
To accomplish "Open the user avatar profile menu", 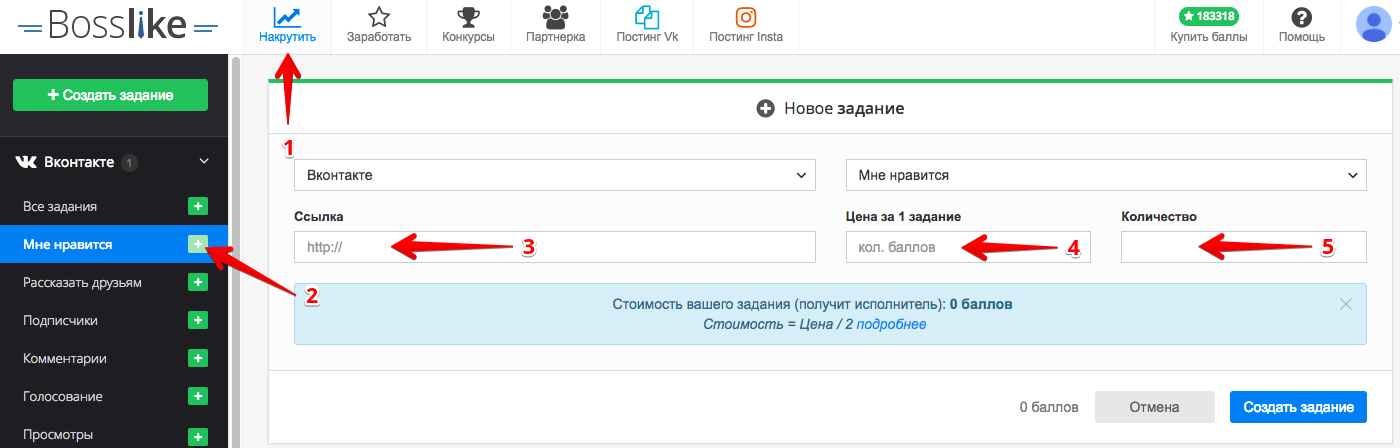I will point(1373,23).
